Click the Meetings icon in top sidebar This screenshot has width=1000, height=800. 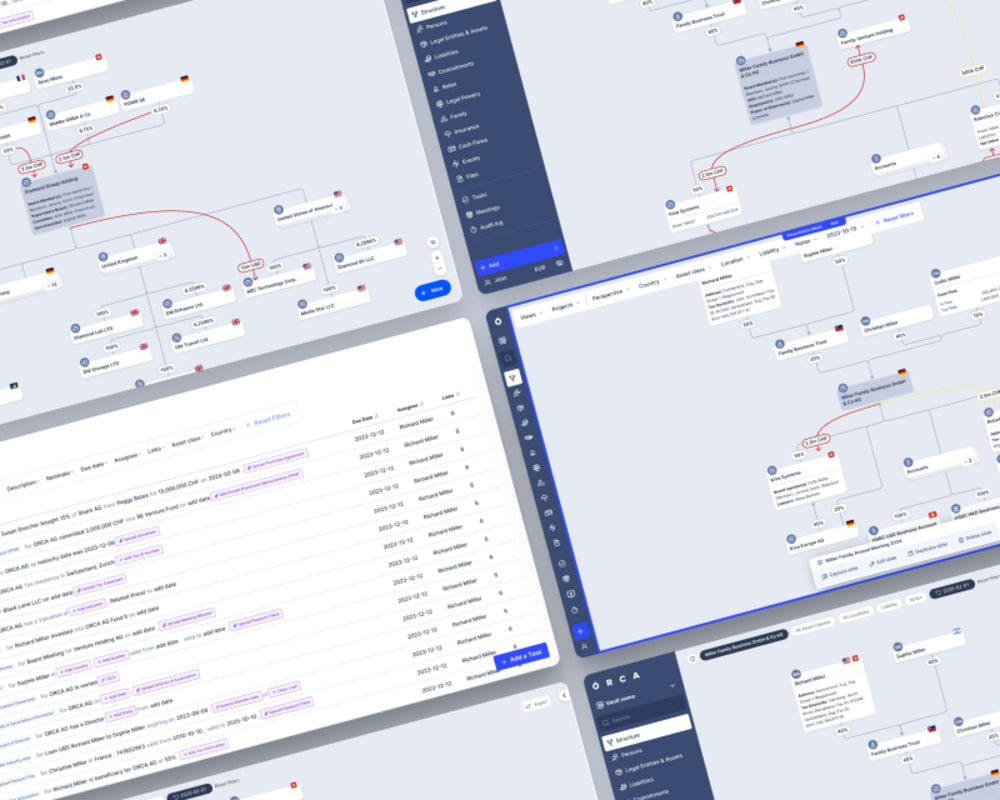[469, 214]
